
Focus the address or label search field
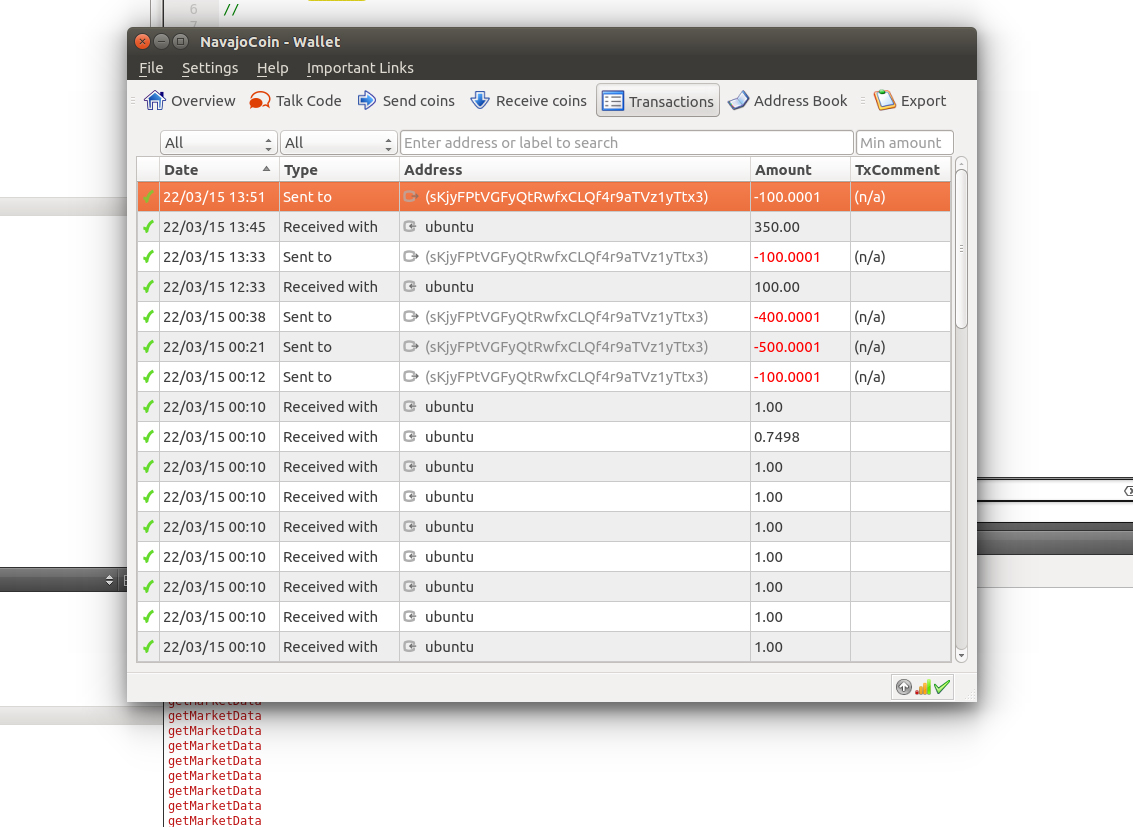[x=626, y=143]
